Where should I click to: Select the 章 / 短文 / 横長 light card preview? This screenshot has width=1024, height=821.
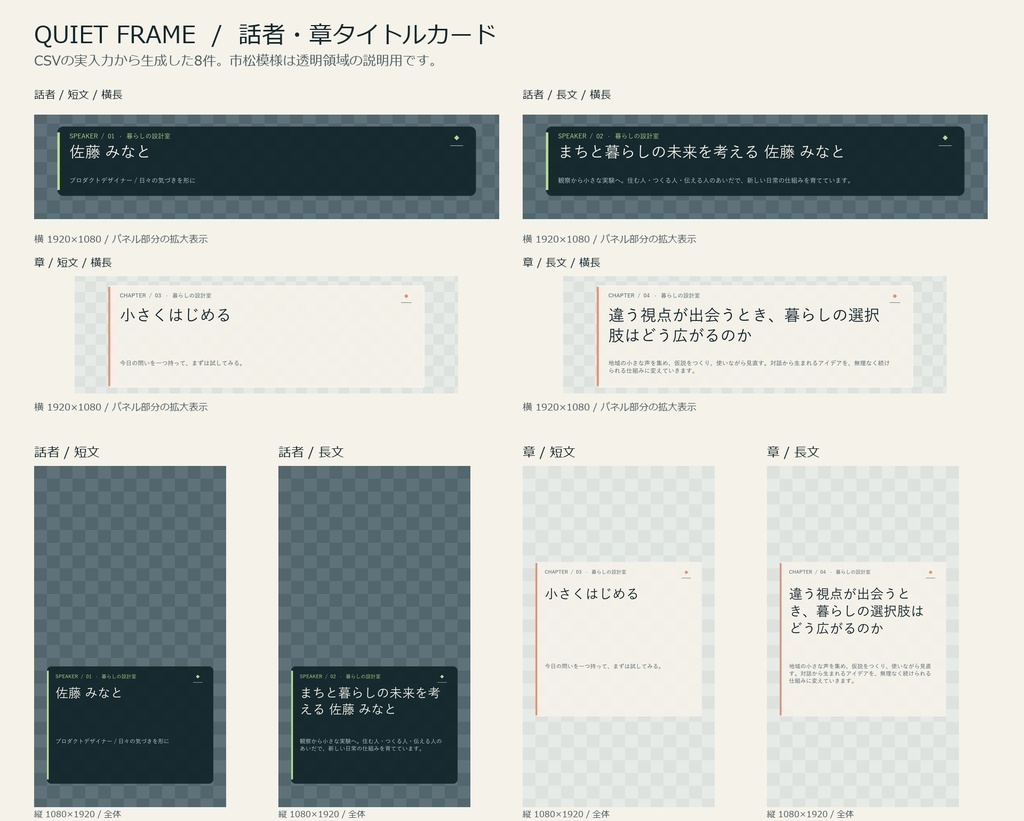266,334
